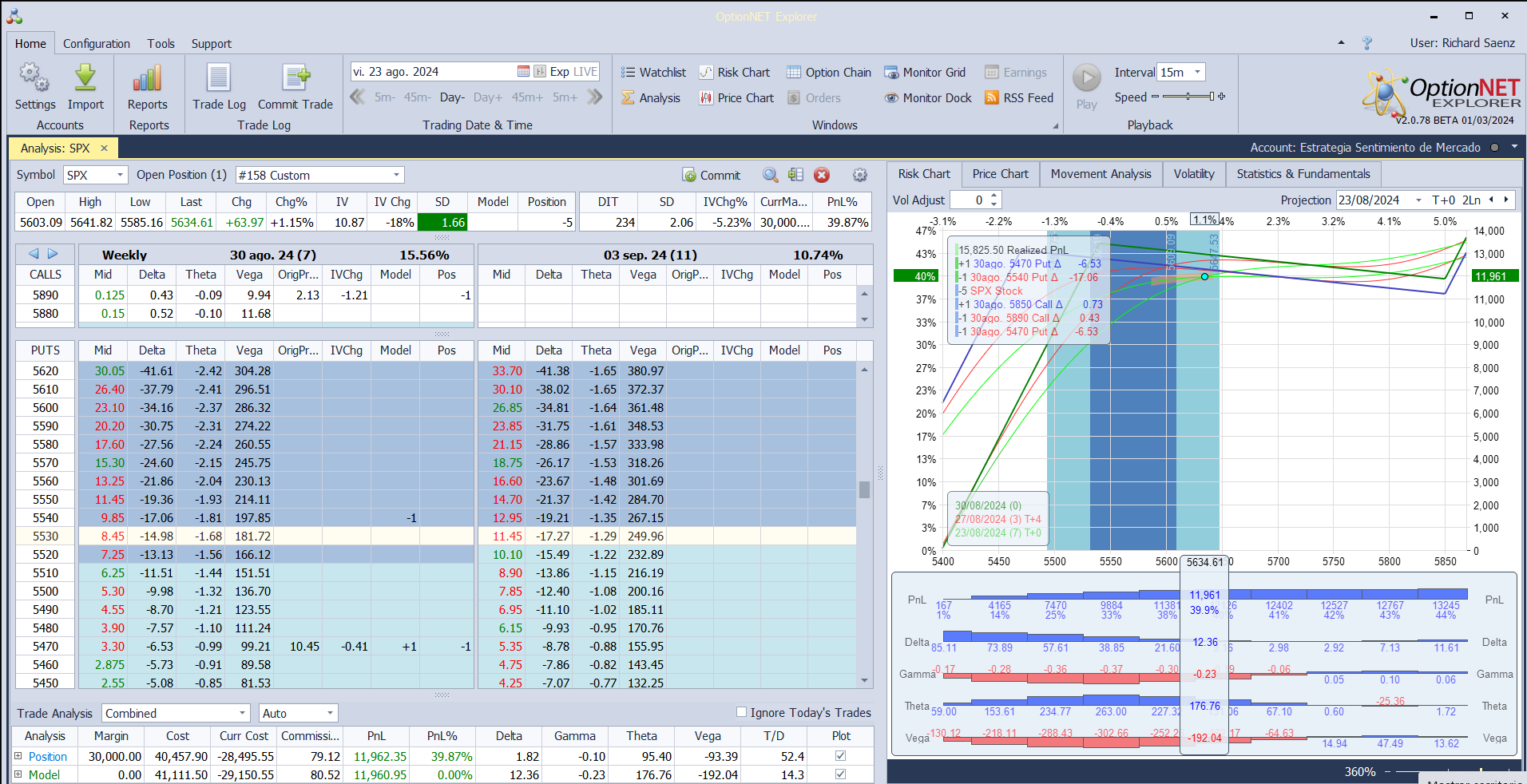The image size is (1527, 784).
Task: Open the Support ribbon tab
Action: [x=212, y=44]
